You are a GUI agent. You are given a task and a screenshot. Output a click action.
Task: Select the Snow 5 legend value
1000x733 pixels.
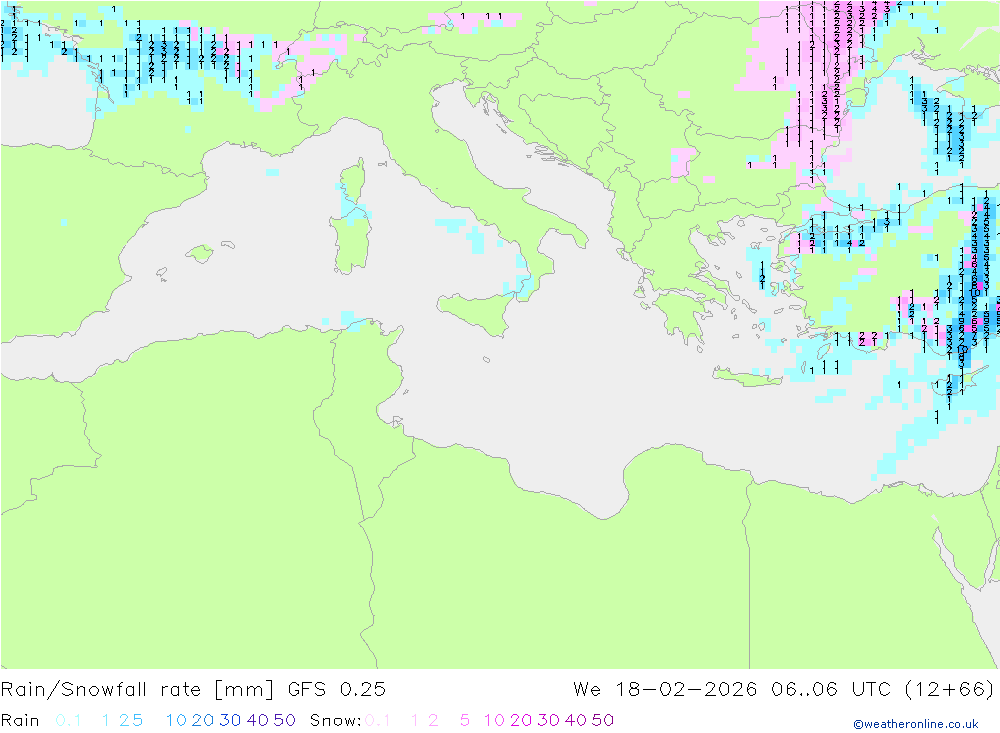pyautogui.click(x=465, y=720)
